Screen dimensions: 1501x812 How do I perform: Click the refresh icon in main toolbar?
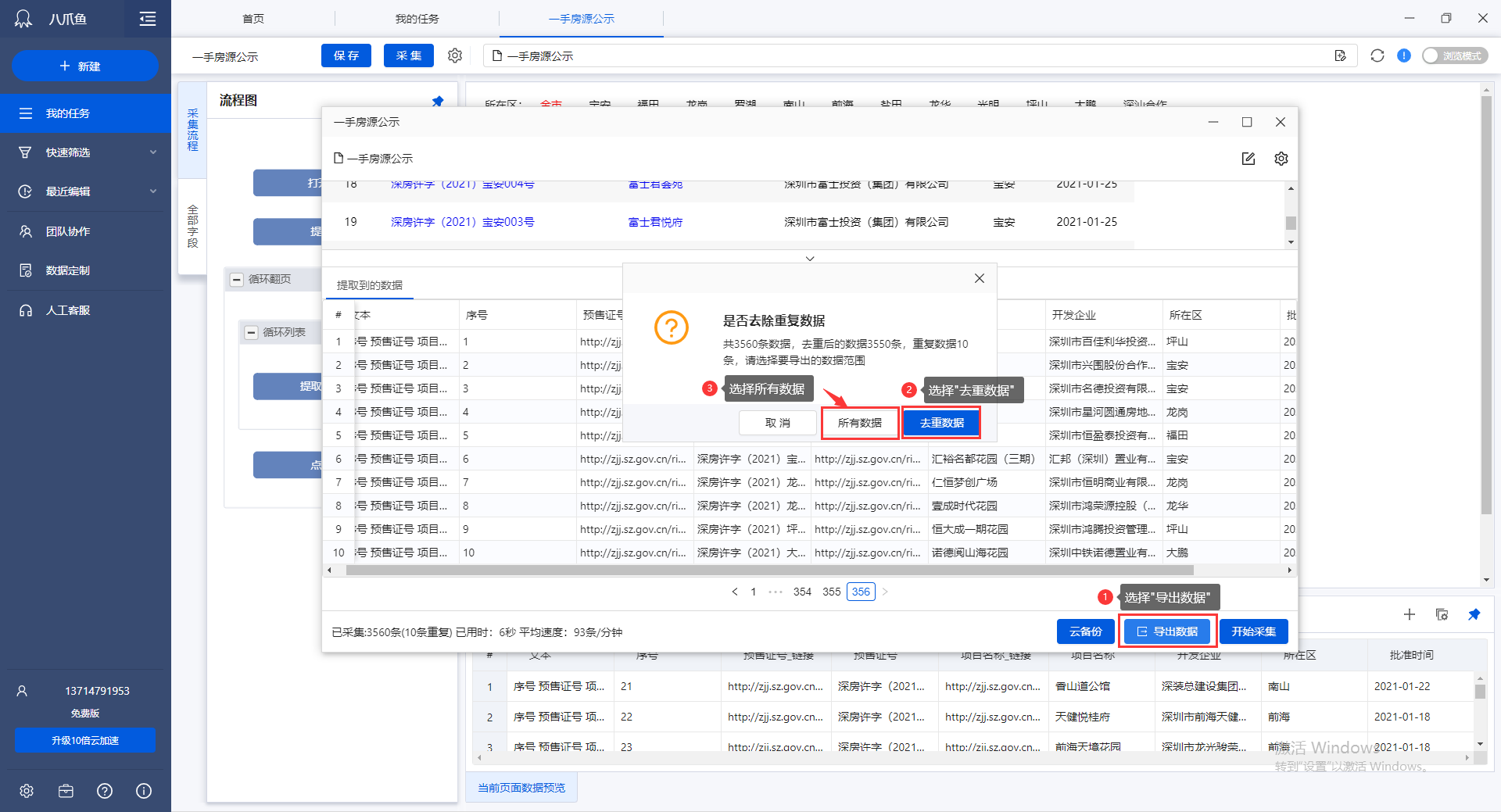[x=1377, y=55]
